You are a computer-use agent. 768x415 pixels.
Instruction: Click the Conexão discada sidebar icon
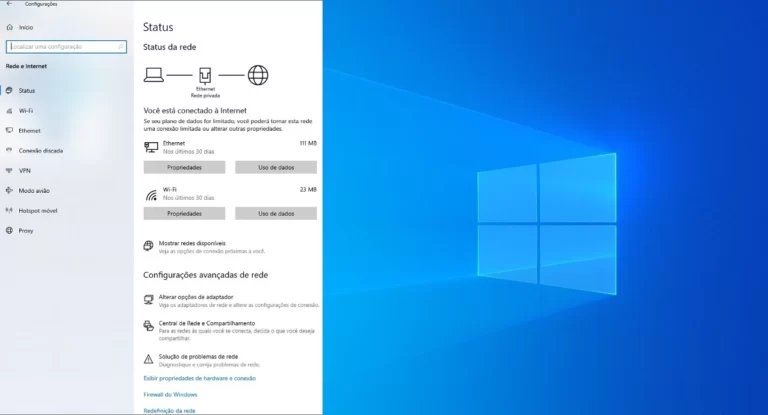[9, 150]
